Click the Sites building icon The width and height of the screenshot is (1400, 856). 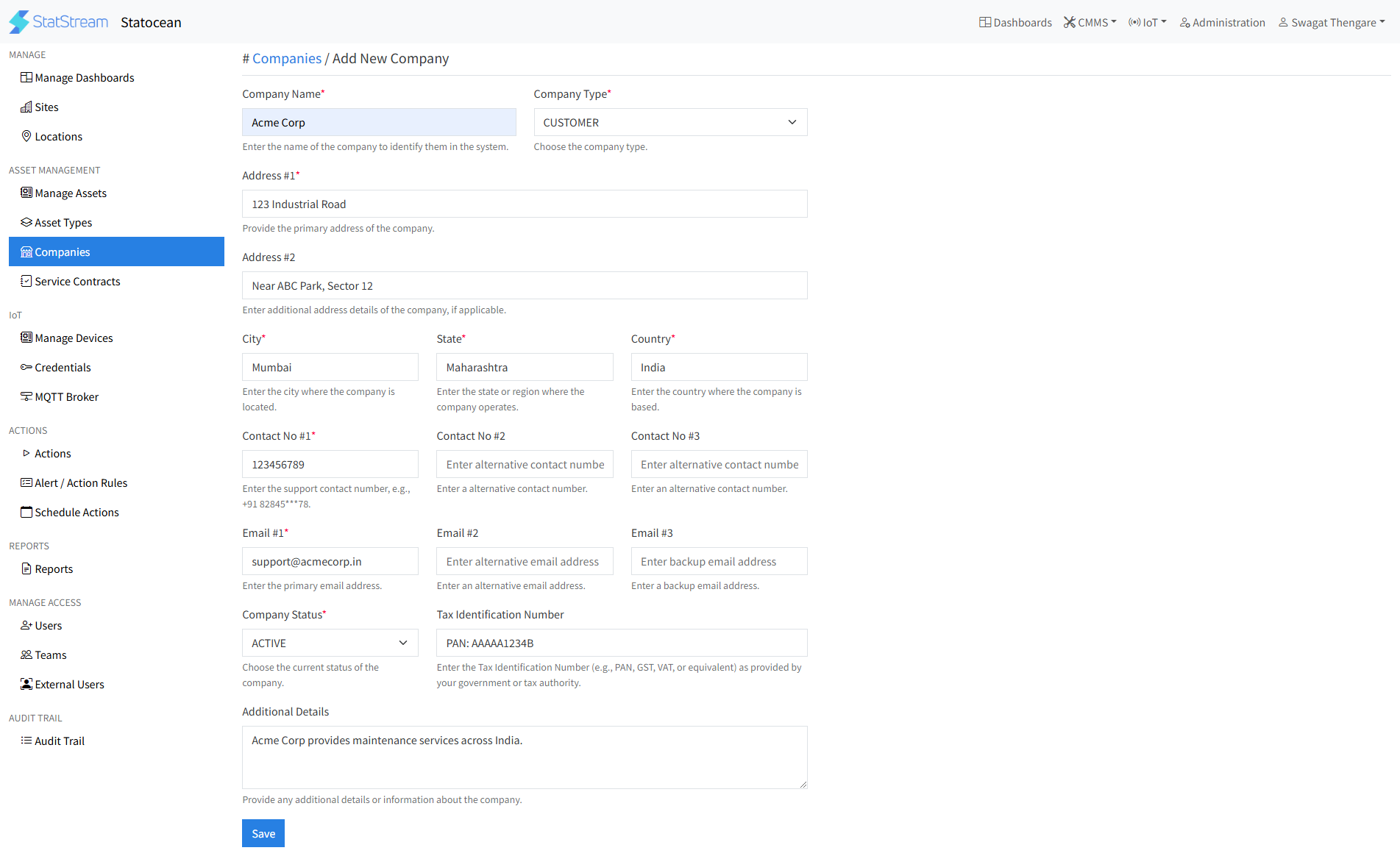26,107
